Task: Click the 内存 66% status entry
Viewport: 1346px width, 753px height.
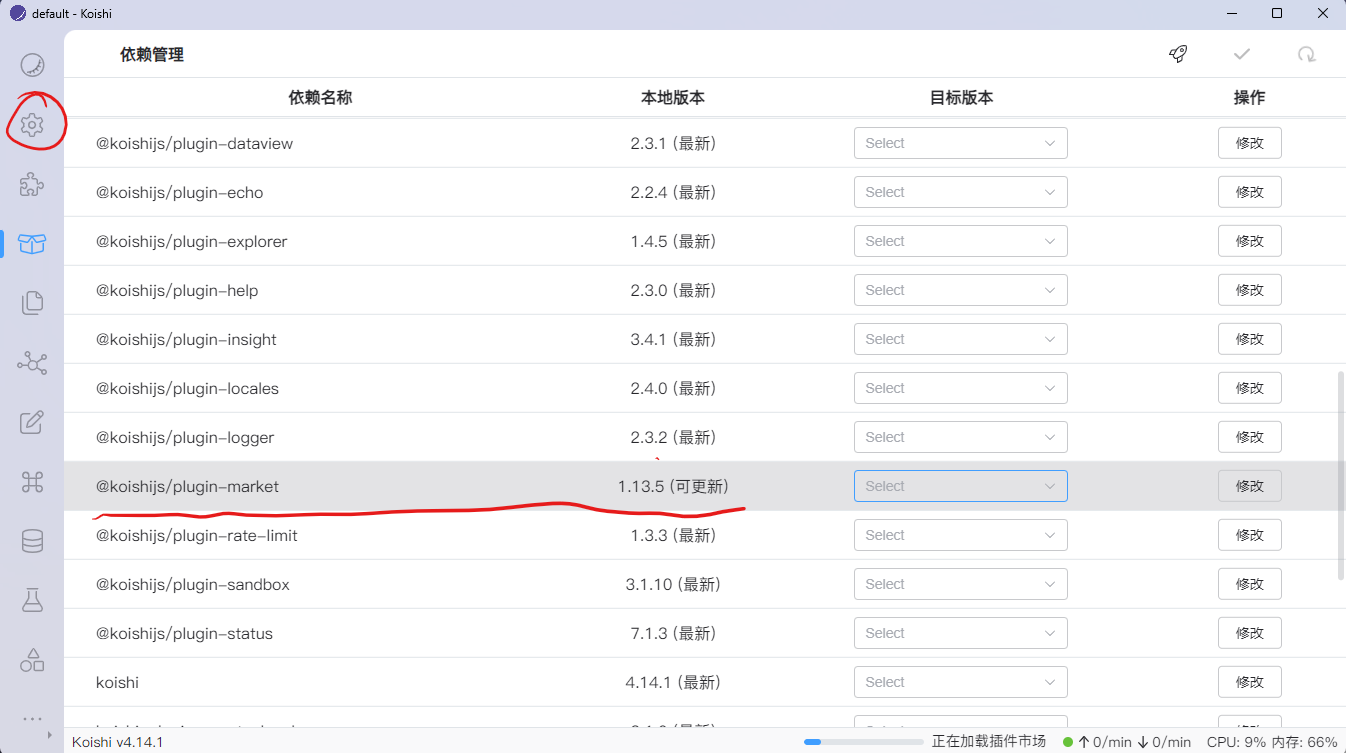Action: click(x=1303, y=741)
